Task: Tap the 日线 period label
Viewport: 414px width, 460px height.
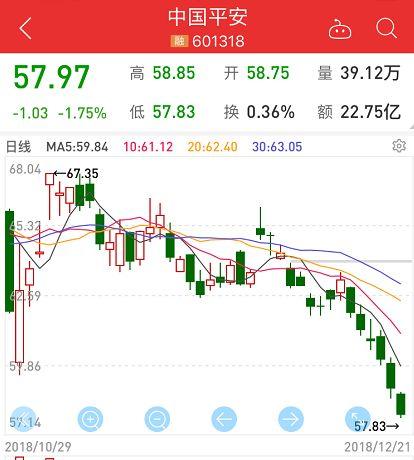Action: point(19,147)
